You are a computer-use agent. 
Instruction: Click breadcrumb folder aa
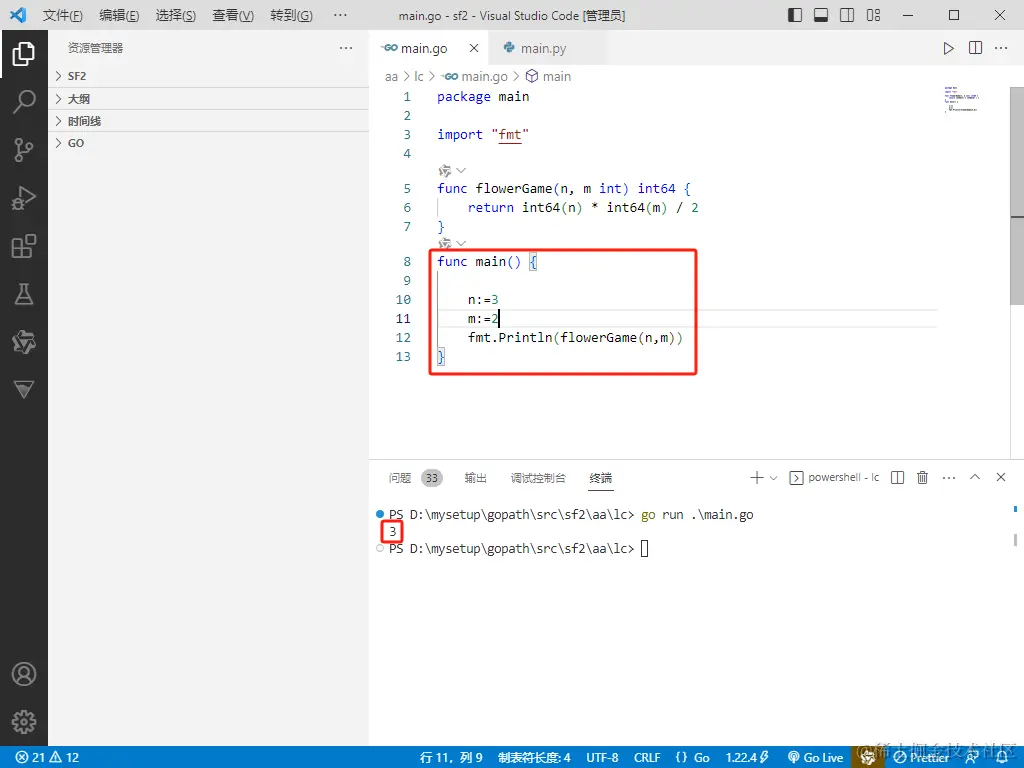pos(391,76)
